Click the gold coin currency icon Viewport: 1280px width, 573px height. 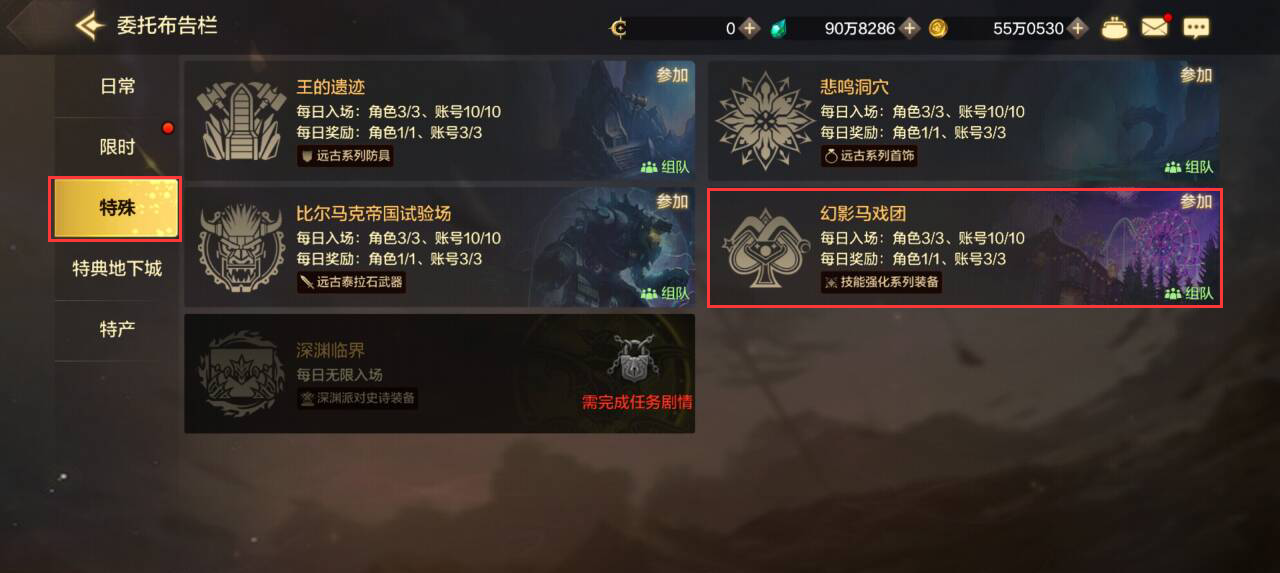tap(937, 28)
